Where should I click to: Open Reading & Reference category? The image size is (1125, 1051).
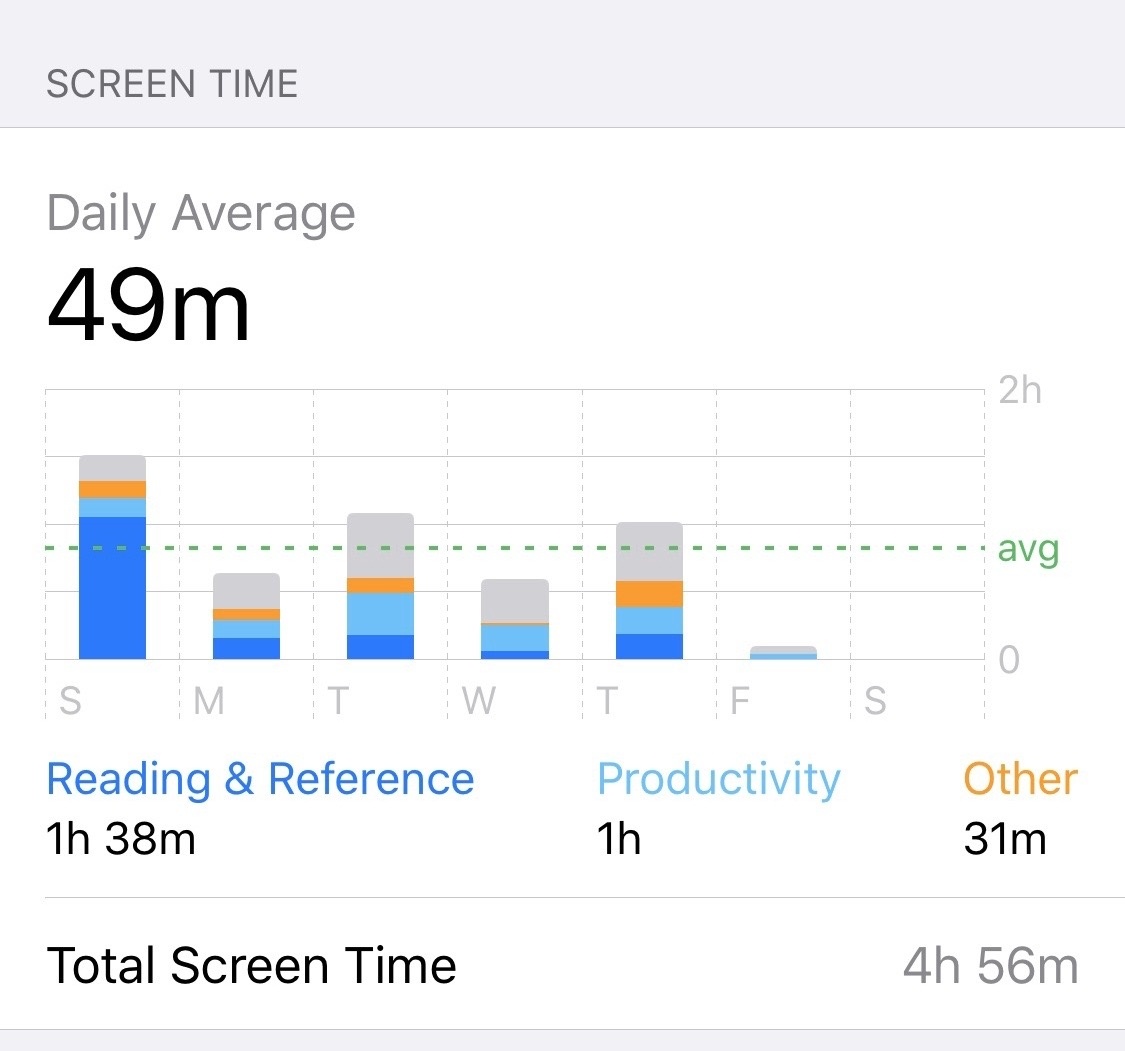(260, 779)
